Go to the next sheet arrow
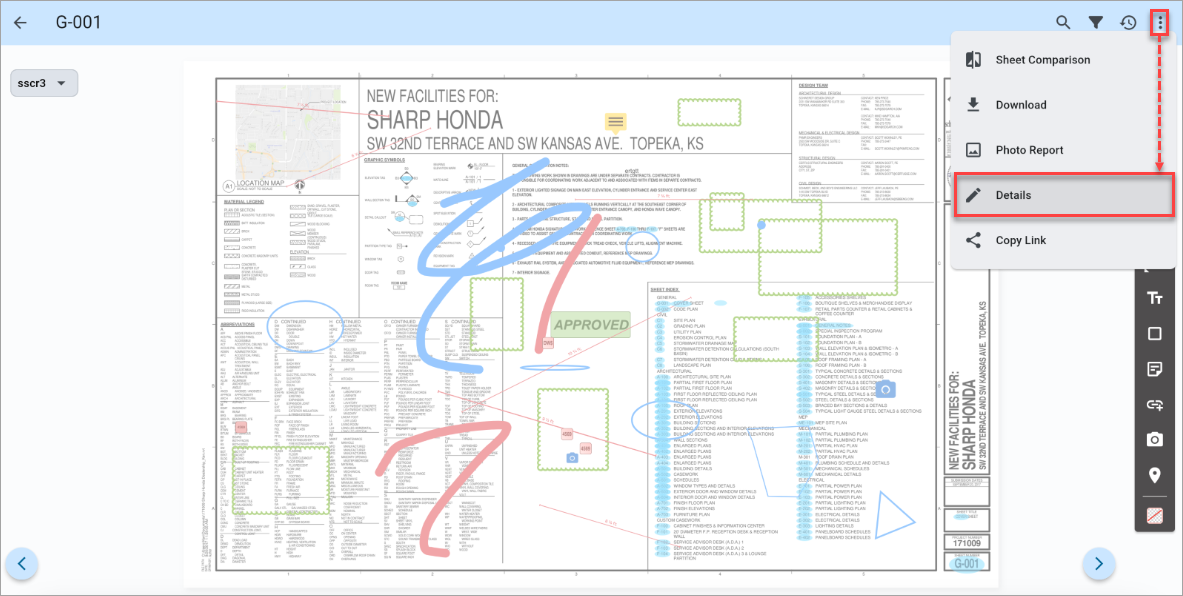The image size is (1183, 596). 1098,563
